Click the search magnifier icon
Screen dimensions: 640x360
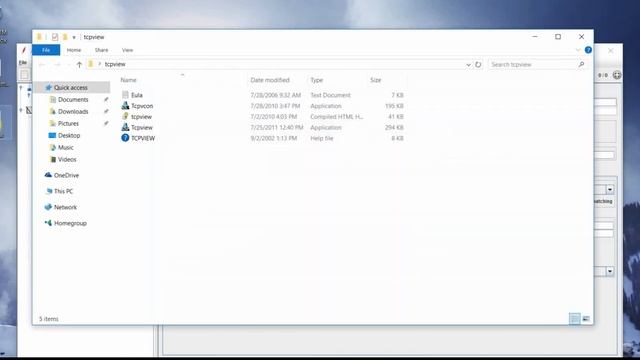(x=581, y=64)
